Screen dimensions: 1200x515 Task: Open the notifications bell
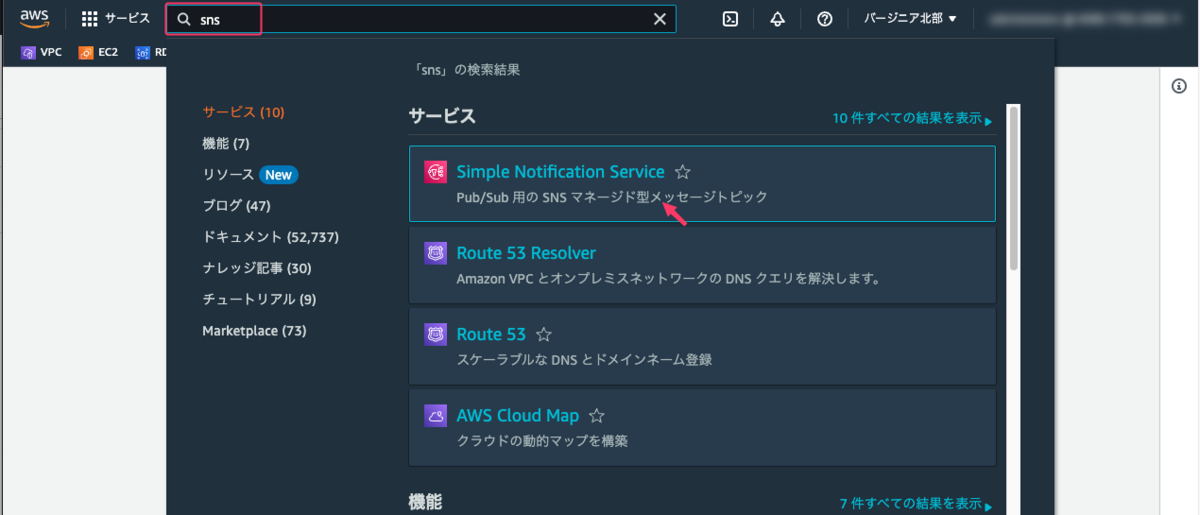click(x=778, y=19)
